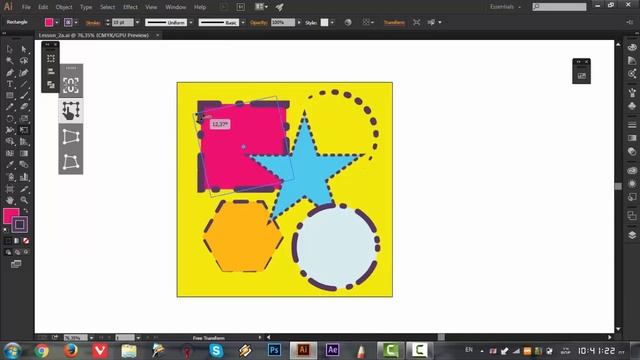
Task: Close the Lesson document tab
Action: [158, 36]
